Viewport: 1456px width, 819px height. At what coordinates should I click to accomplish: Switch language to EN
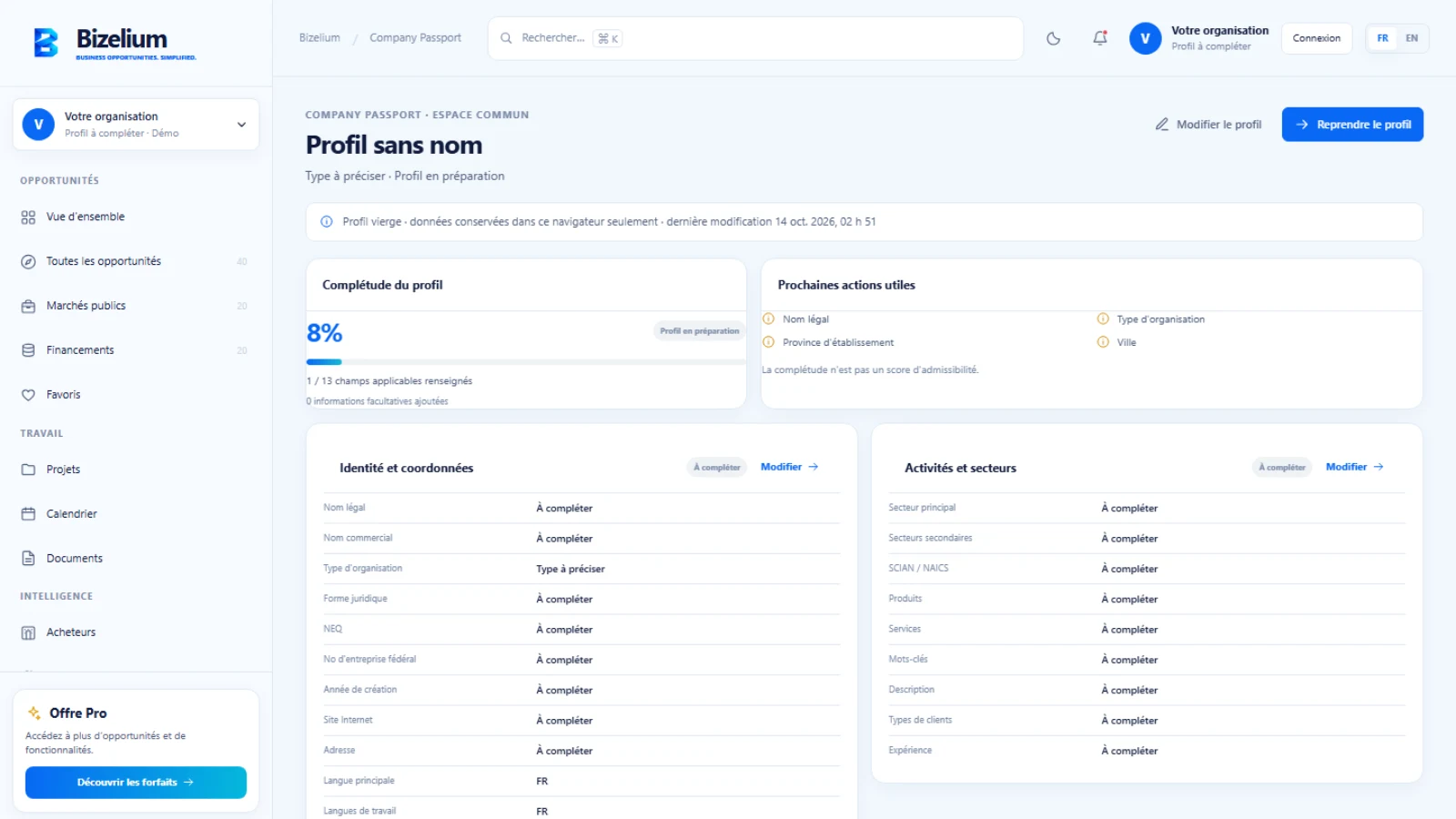click(x=1411, y=38)
